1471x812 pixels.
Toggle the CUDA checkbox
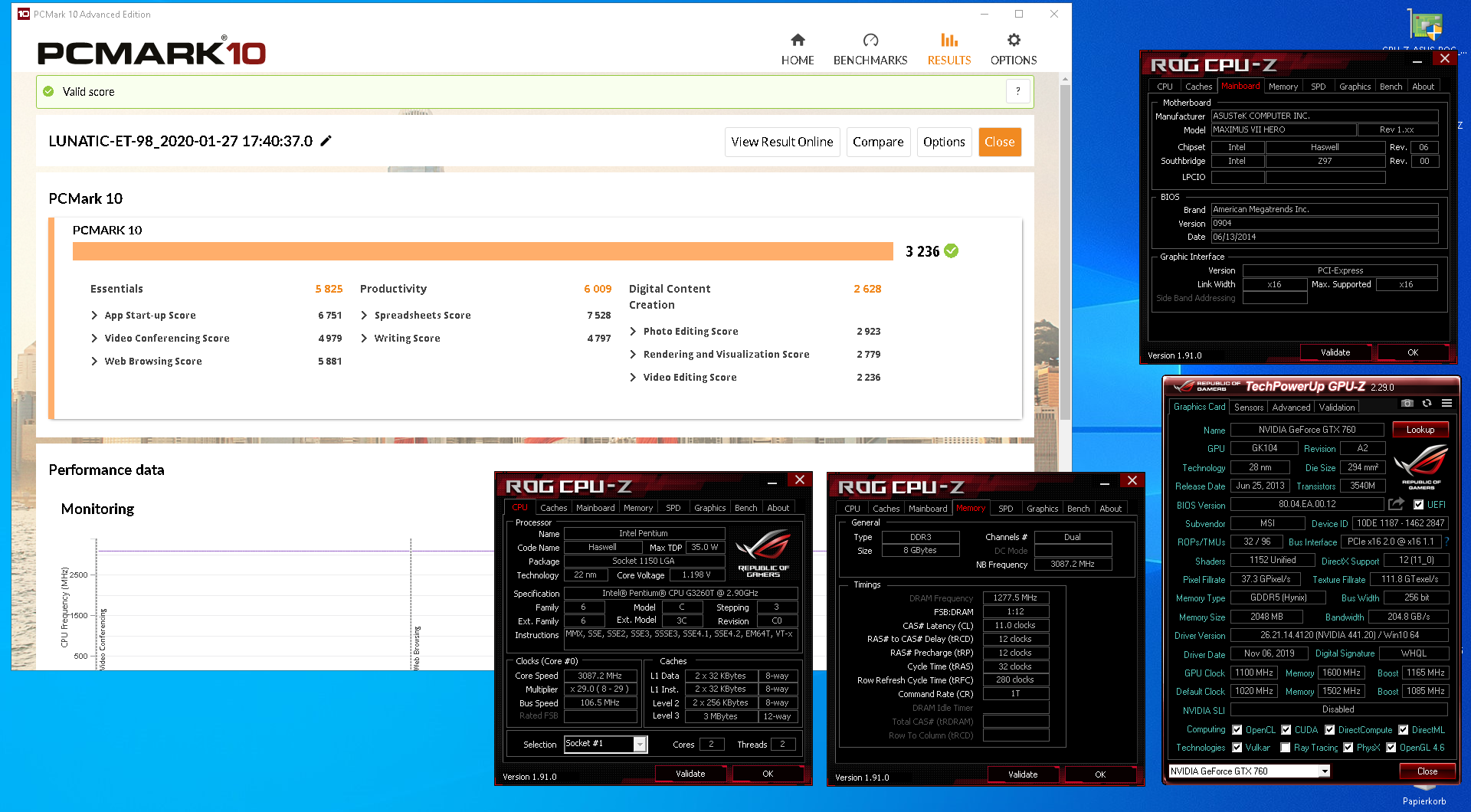(1286, 730)
